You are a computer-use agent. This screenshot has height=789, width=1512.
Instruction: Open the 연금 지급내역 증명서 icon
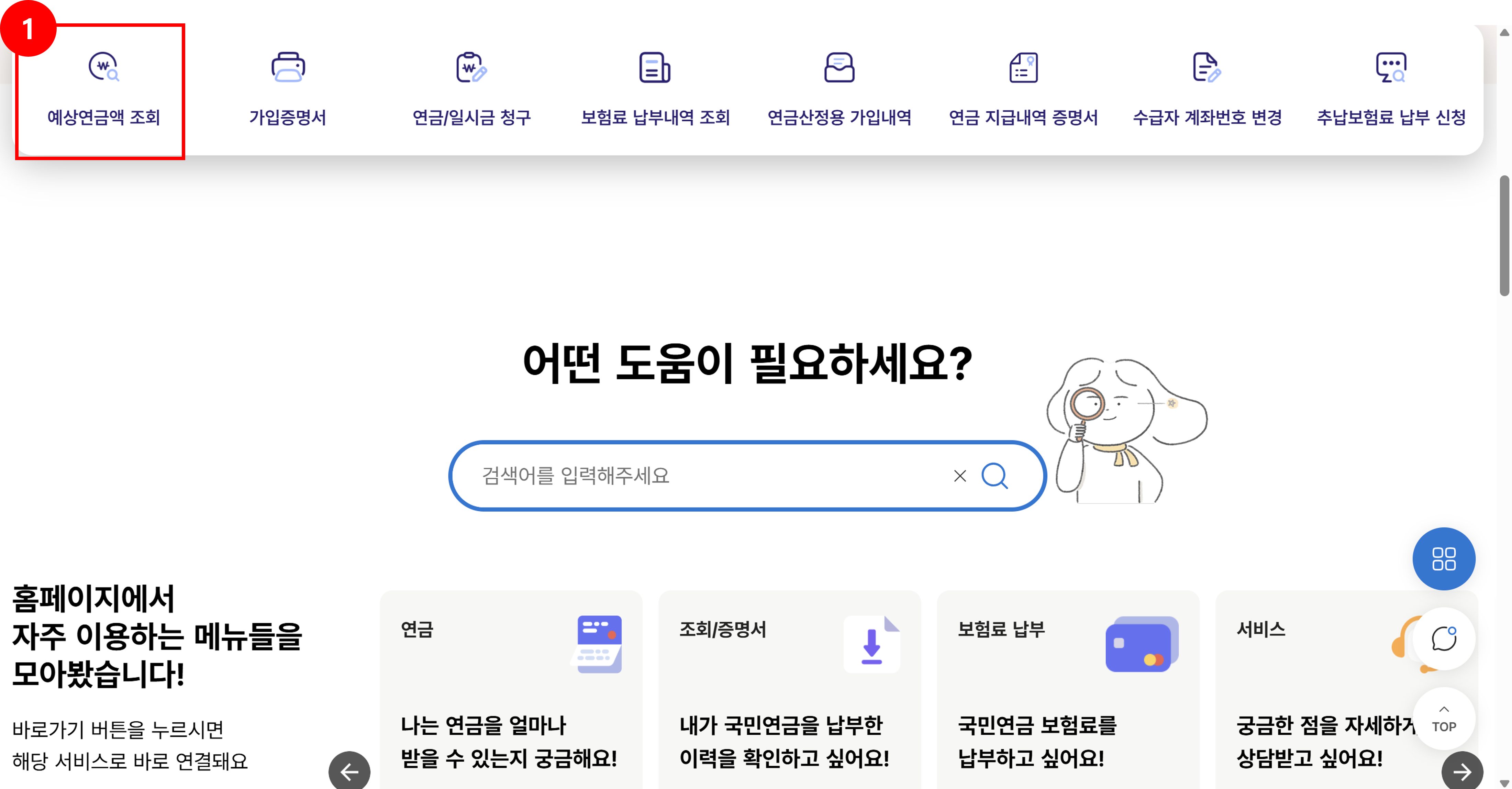pos(1023,67)
